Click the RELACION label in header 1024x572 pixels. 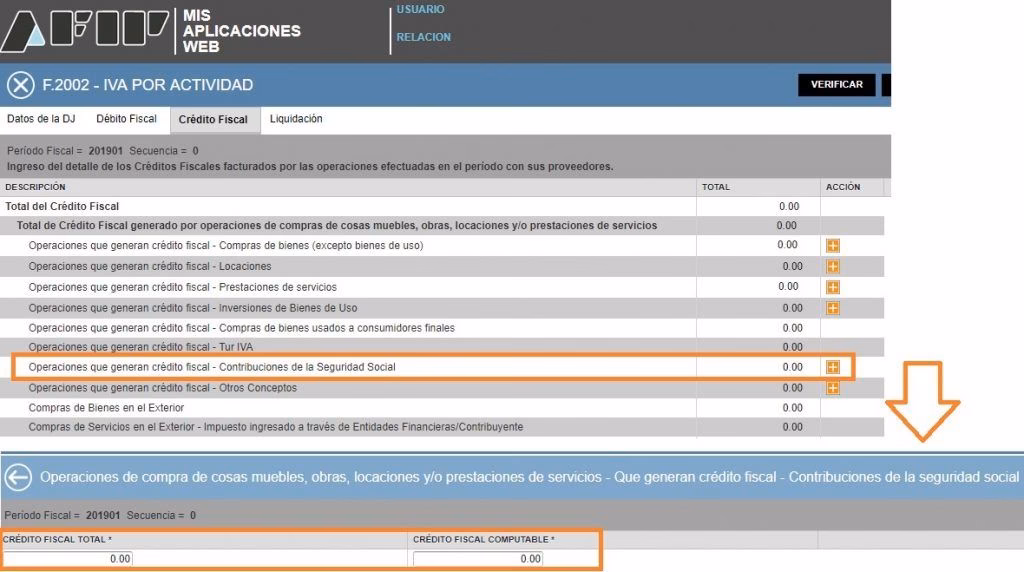click(424, 37)
